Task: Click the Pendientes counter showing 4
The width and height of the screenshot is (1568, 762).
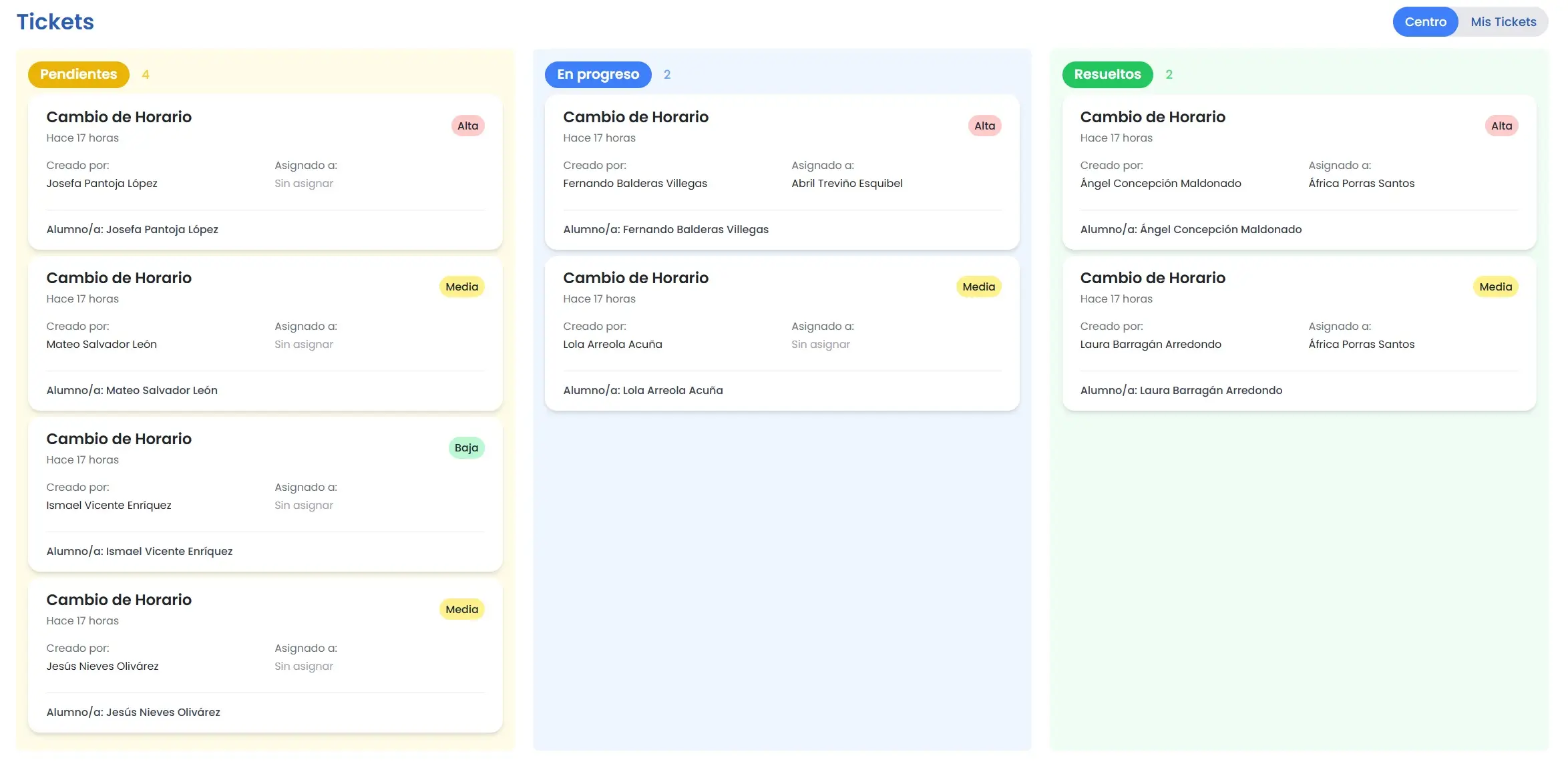Action: point(146,74)
